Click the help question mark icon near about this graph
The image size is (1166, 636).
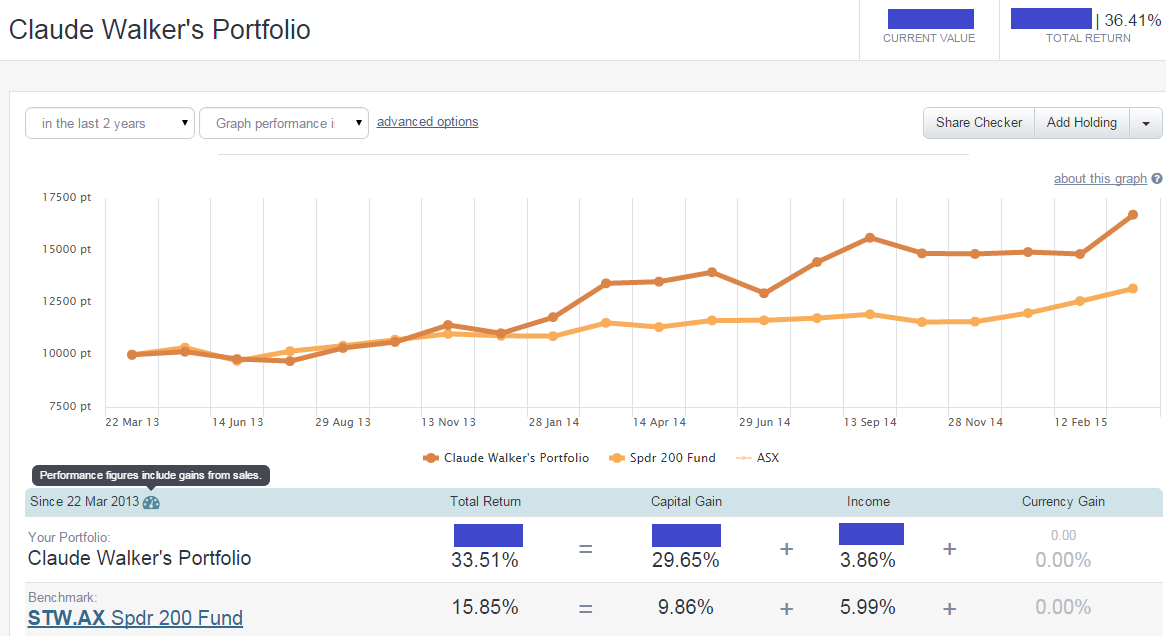coord(1157,179)
